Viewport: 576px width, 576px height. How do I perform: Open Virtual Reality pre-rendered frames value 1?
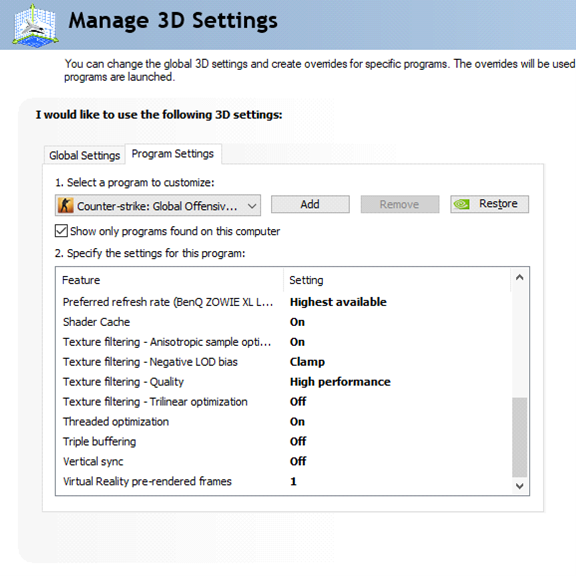click(293, 481)
